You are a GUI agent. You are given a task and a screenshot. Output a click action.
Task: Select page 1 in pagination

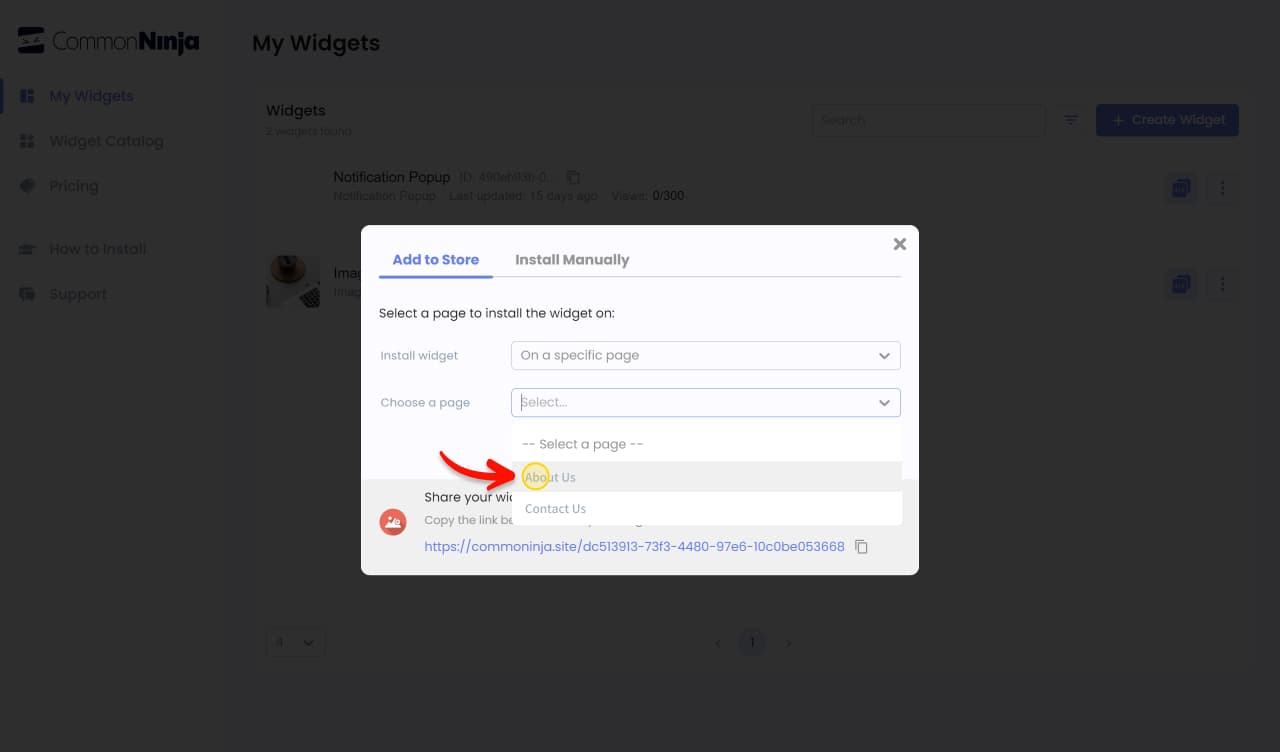point(752,642)
